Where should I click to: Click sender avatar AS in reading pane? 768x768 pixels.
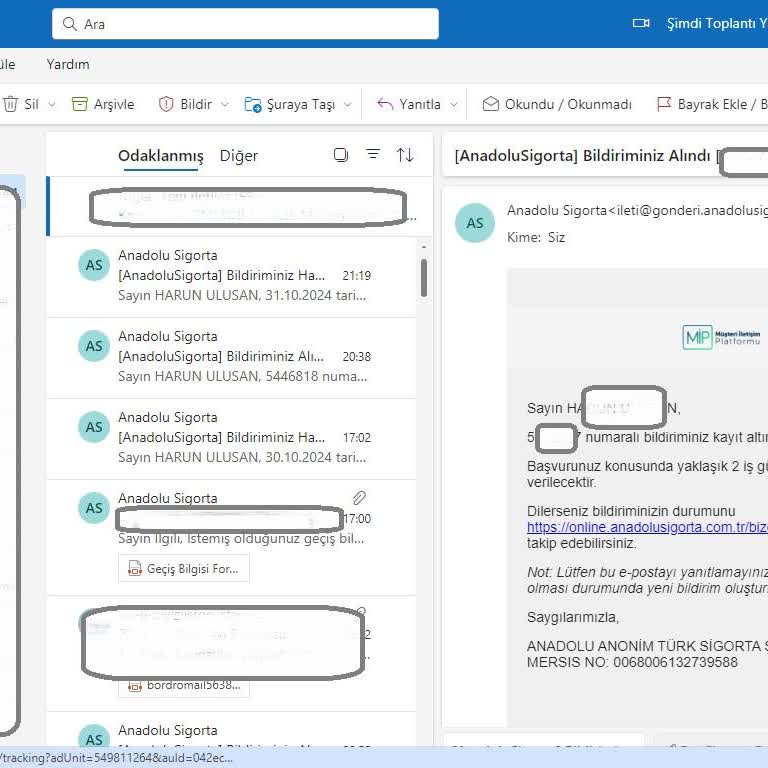coord(475,223)
